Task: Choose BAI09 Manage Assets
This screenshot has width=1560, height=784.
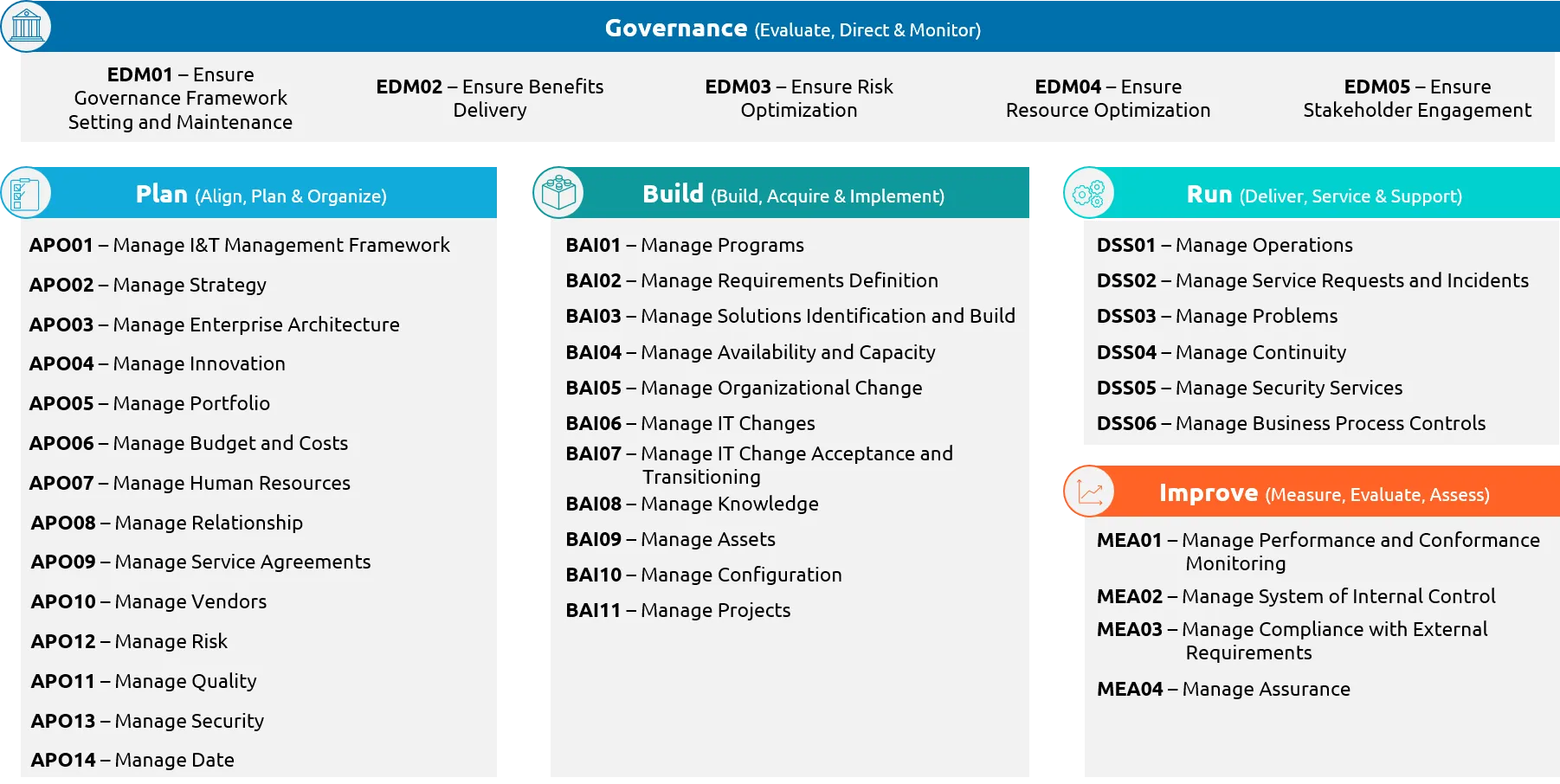Action: pos(670,539)
